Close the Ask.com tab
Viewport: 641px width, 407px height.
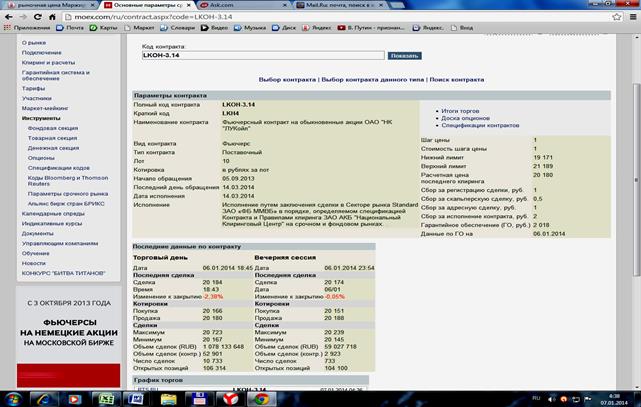285,5
